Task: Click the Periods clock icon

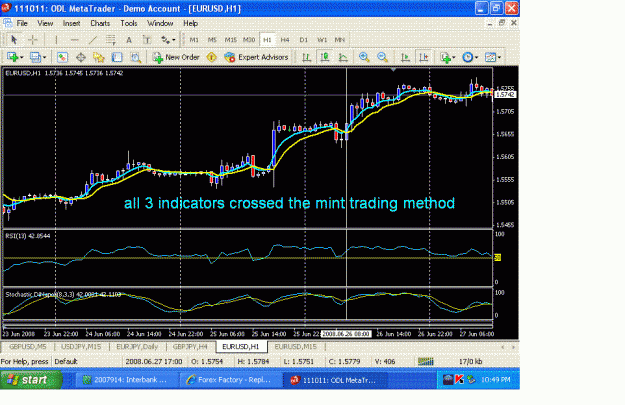Action: tap(468, 57)
